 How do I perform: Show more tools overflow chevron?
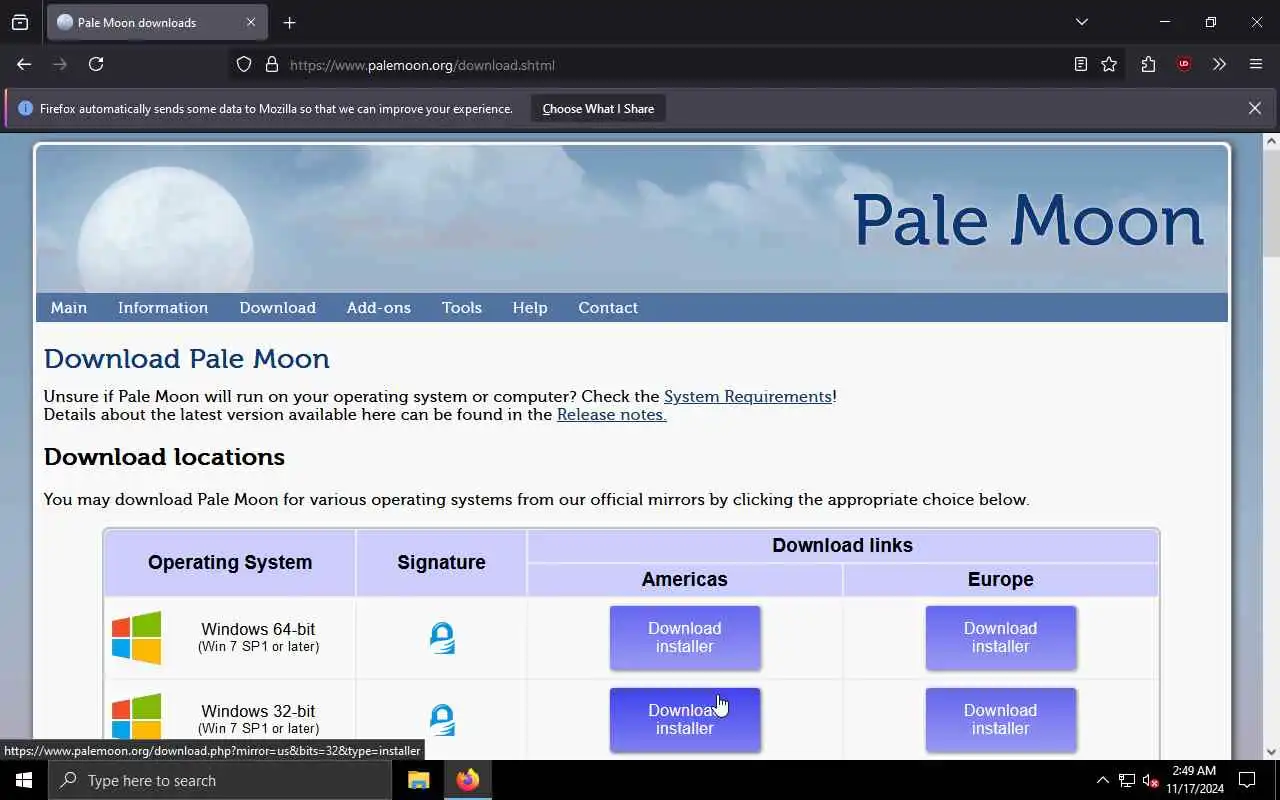[1219, 64]
